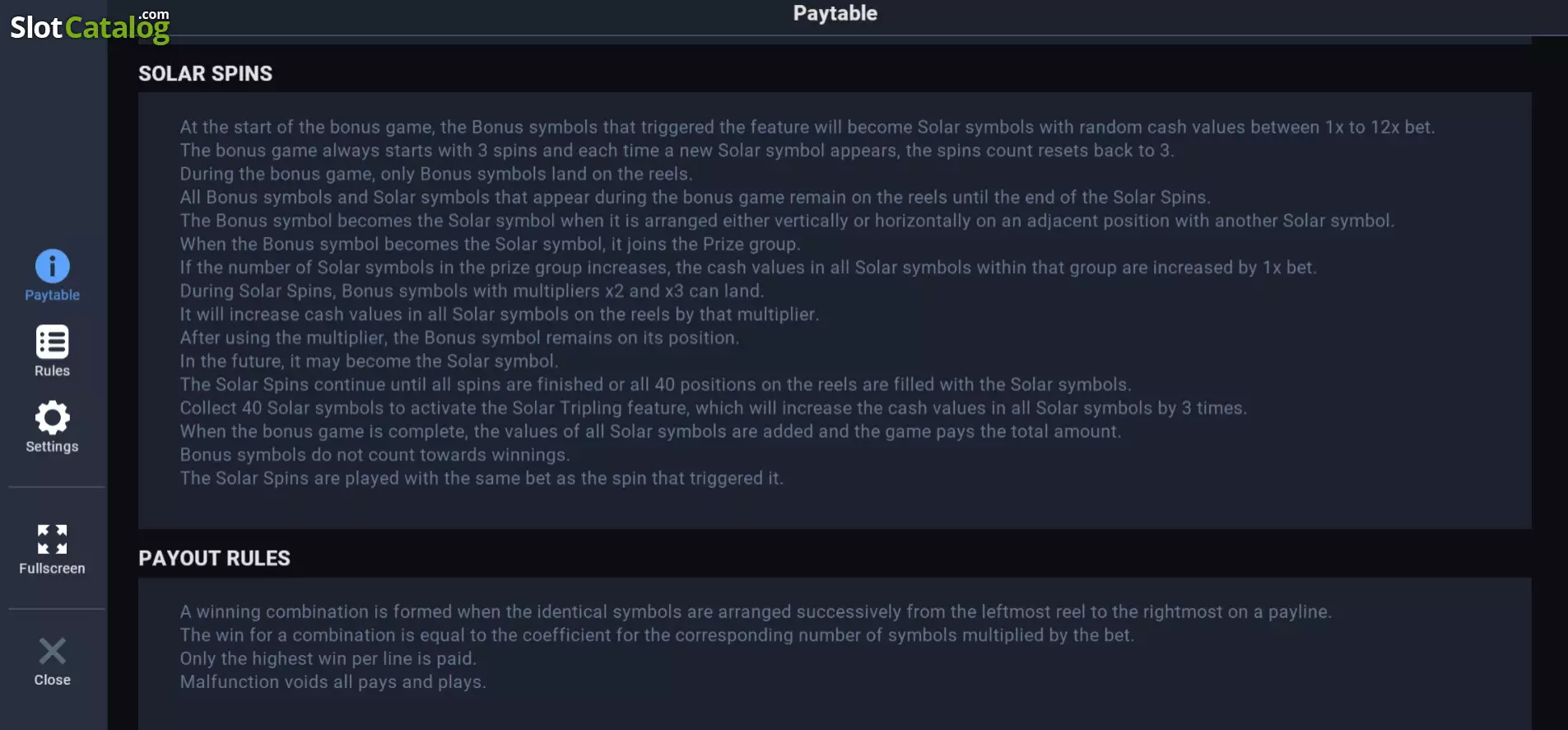Click the Settings text label
This screenshot has width=1568, height=730.
pyautogui.click(x=52, y=446)
